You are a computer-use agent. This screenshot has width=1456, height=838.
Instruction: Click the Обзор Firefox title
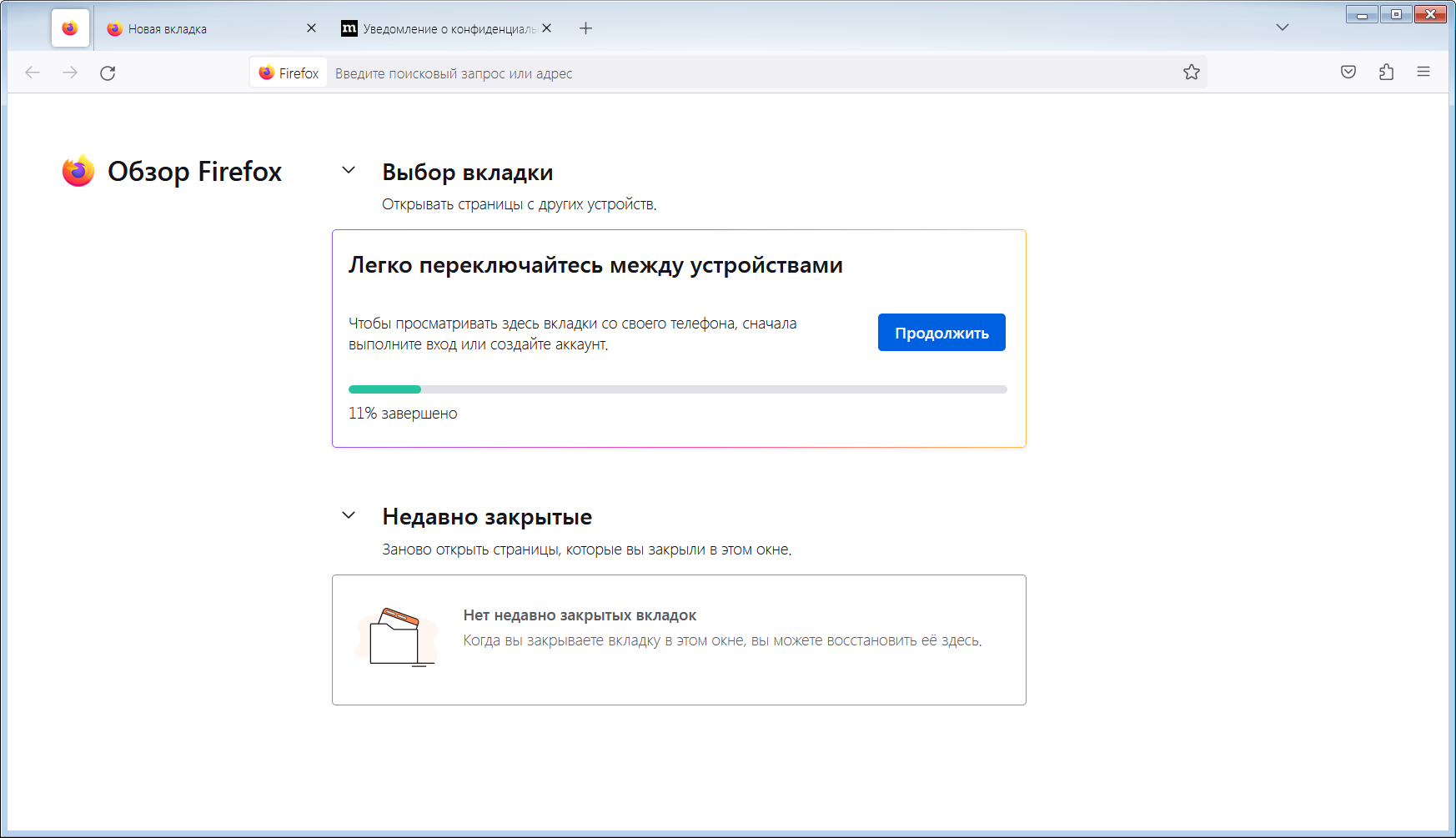pyautogui.click(x=195, y=172)
